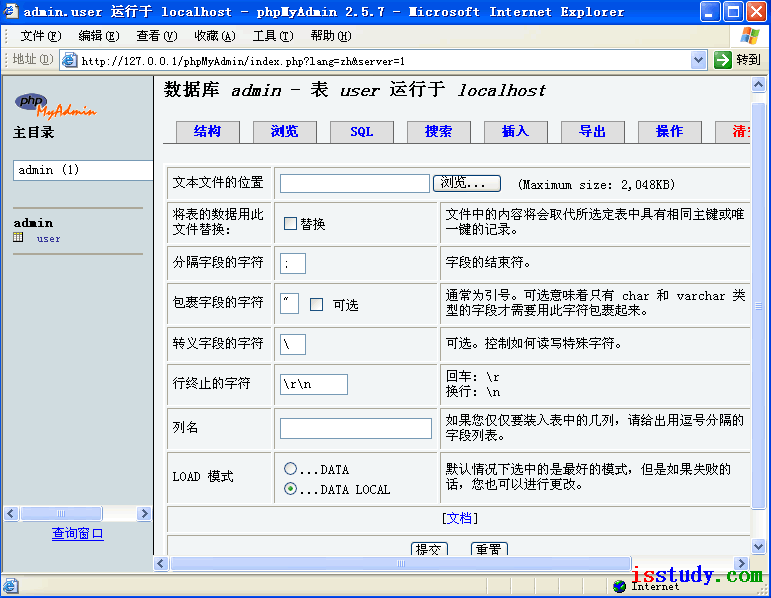Click the green Go arrow button
Image resolution: width=771 pixels, height=598 pixels.
723,60
